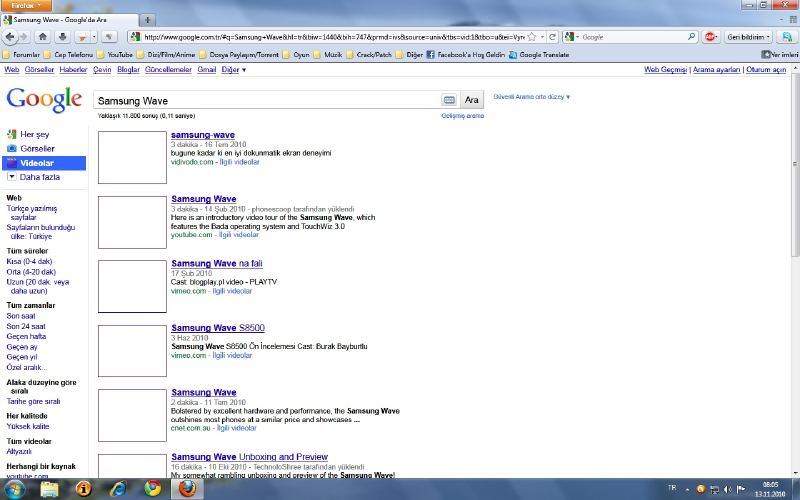Filter by Yüksek kalite

pyautogui.click(x=28, y=426)
